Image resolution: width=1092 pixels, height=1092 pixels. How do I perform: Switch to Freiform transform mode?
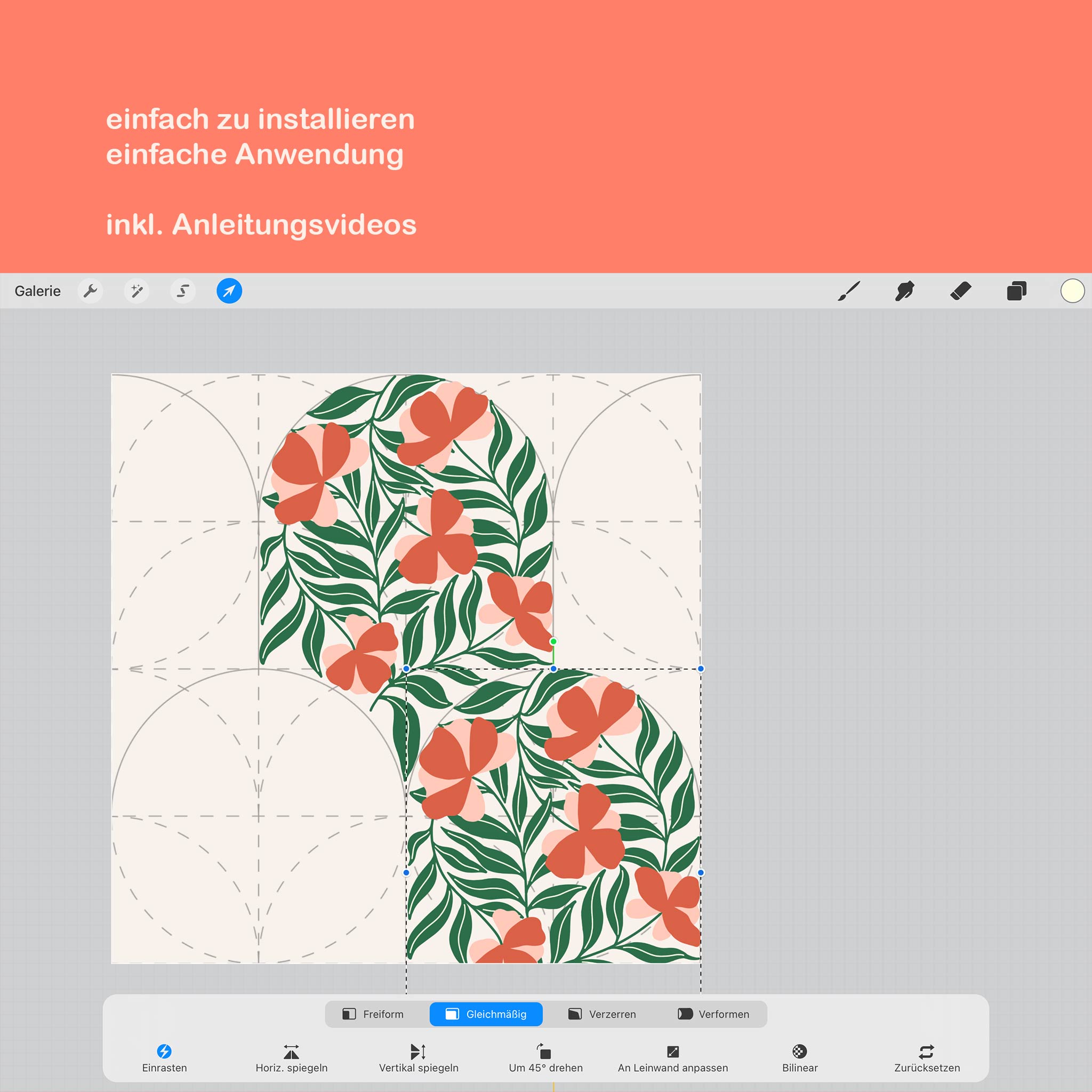[x=373, y=1014]
